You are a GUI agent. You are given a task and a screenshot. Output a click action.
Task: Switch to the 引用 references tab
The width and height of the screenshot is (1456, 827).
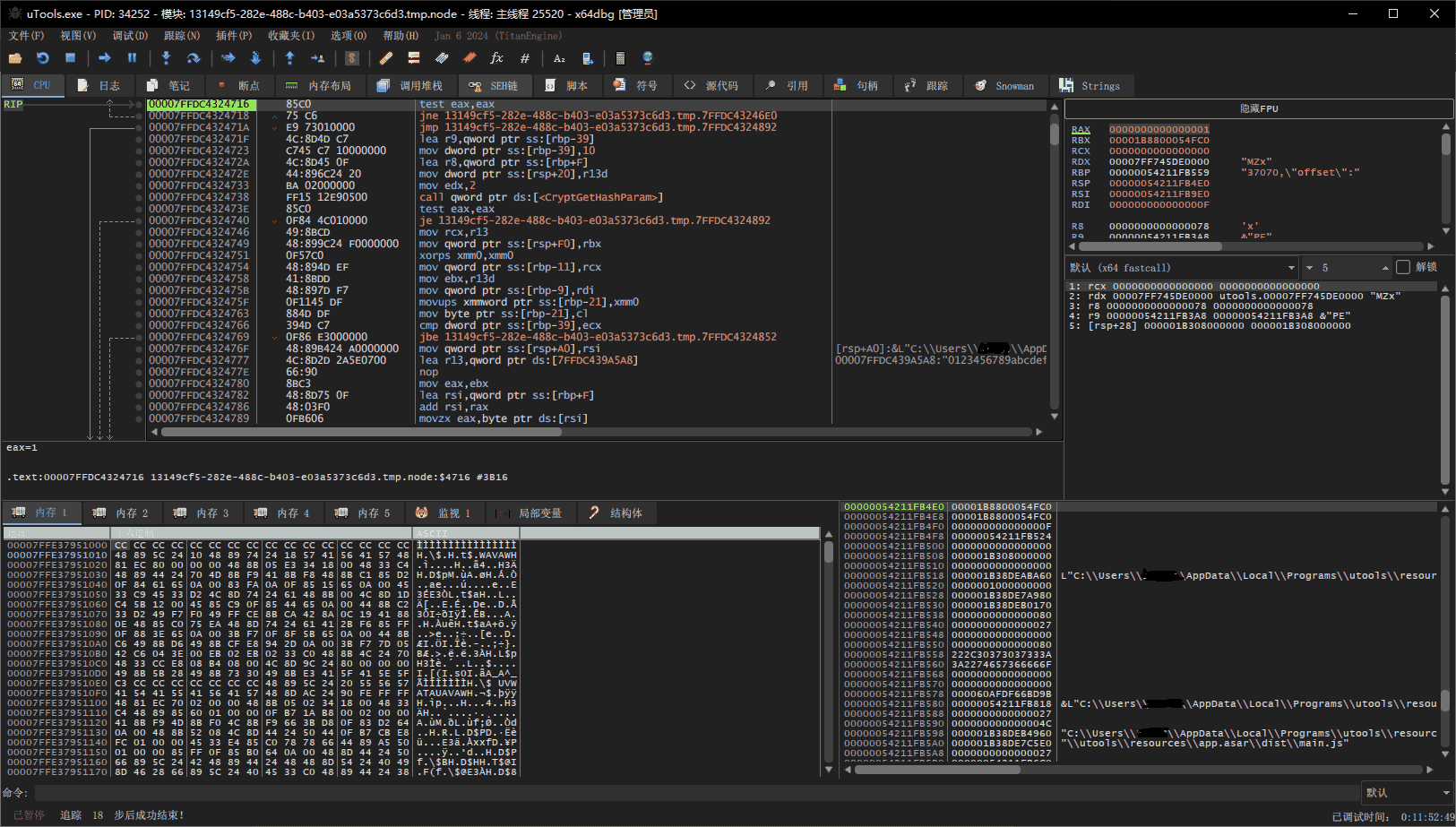pyautogui.click(x=788, y=86)
